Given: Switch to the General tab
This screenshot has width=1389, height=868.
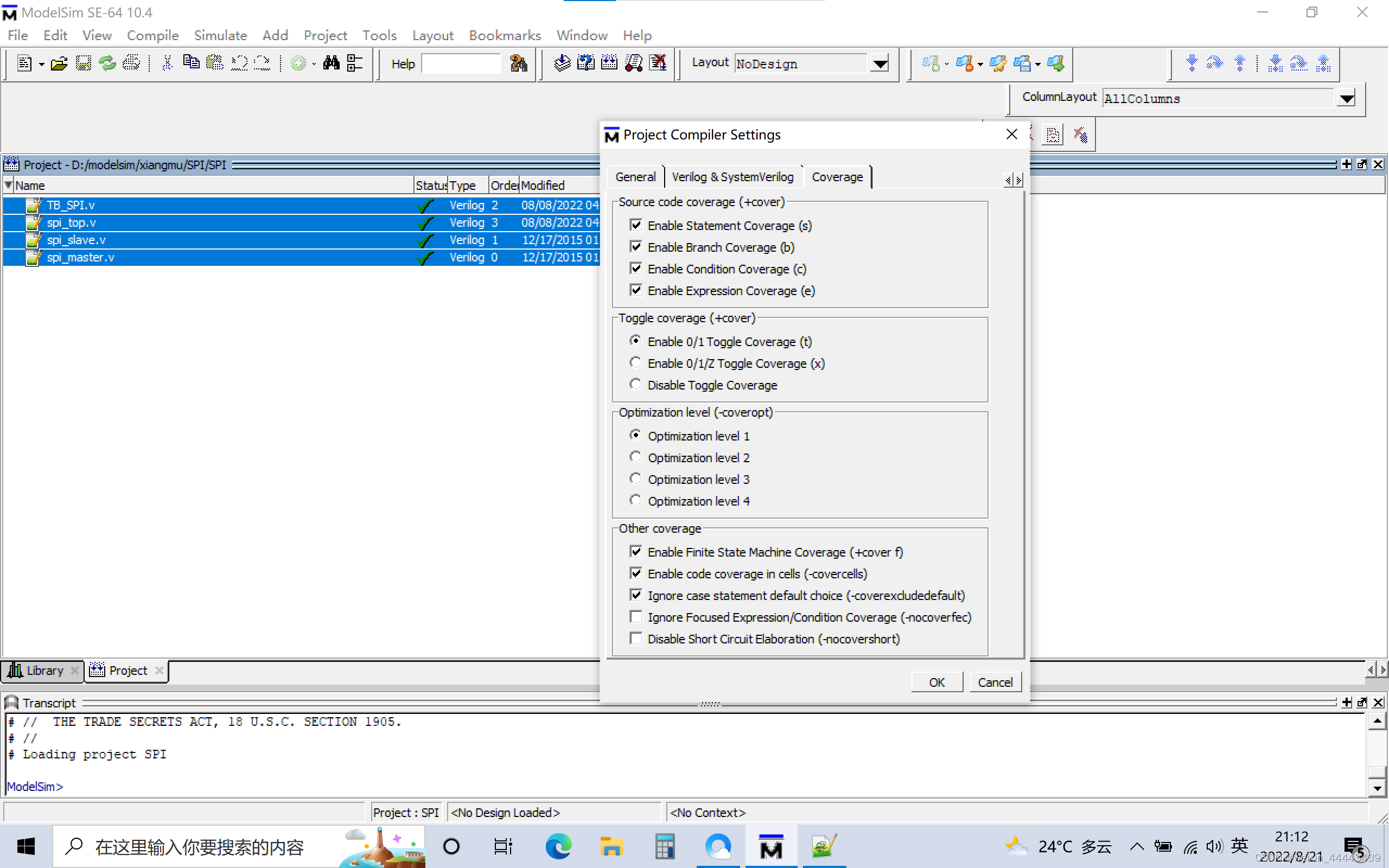Looking at the screenshot, I should coord(635,177).
